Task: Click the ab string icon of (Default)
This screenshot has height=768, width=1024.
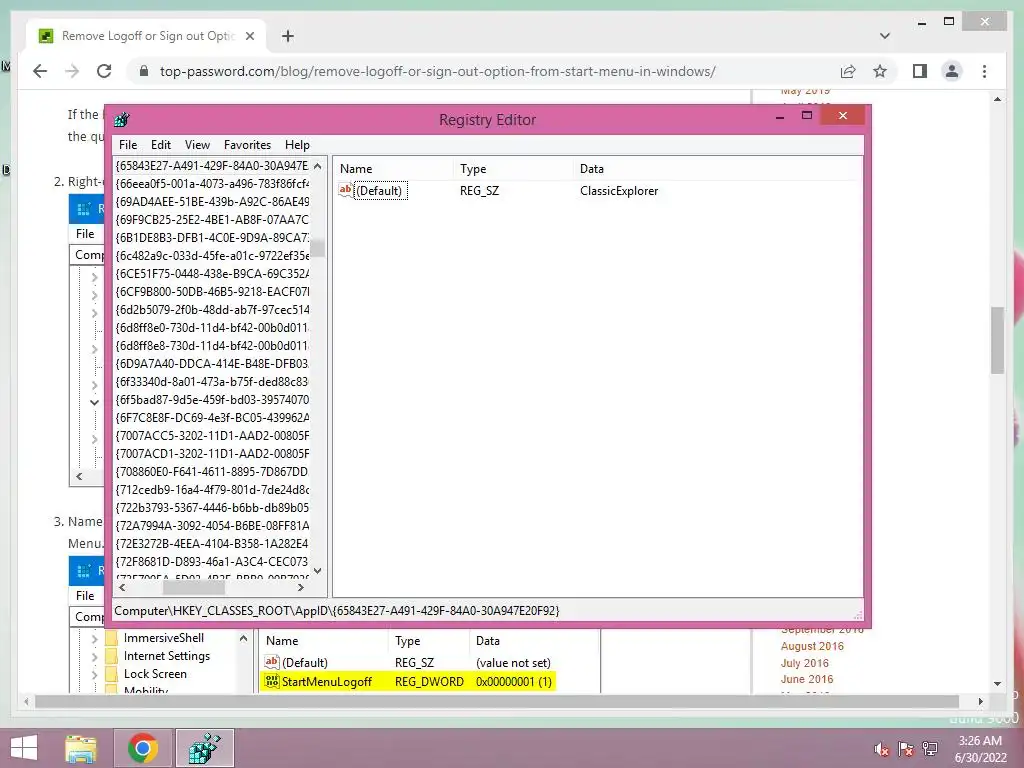Action: pyautogui.click(x=345, y=190)
